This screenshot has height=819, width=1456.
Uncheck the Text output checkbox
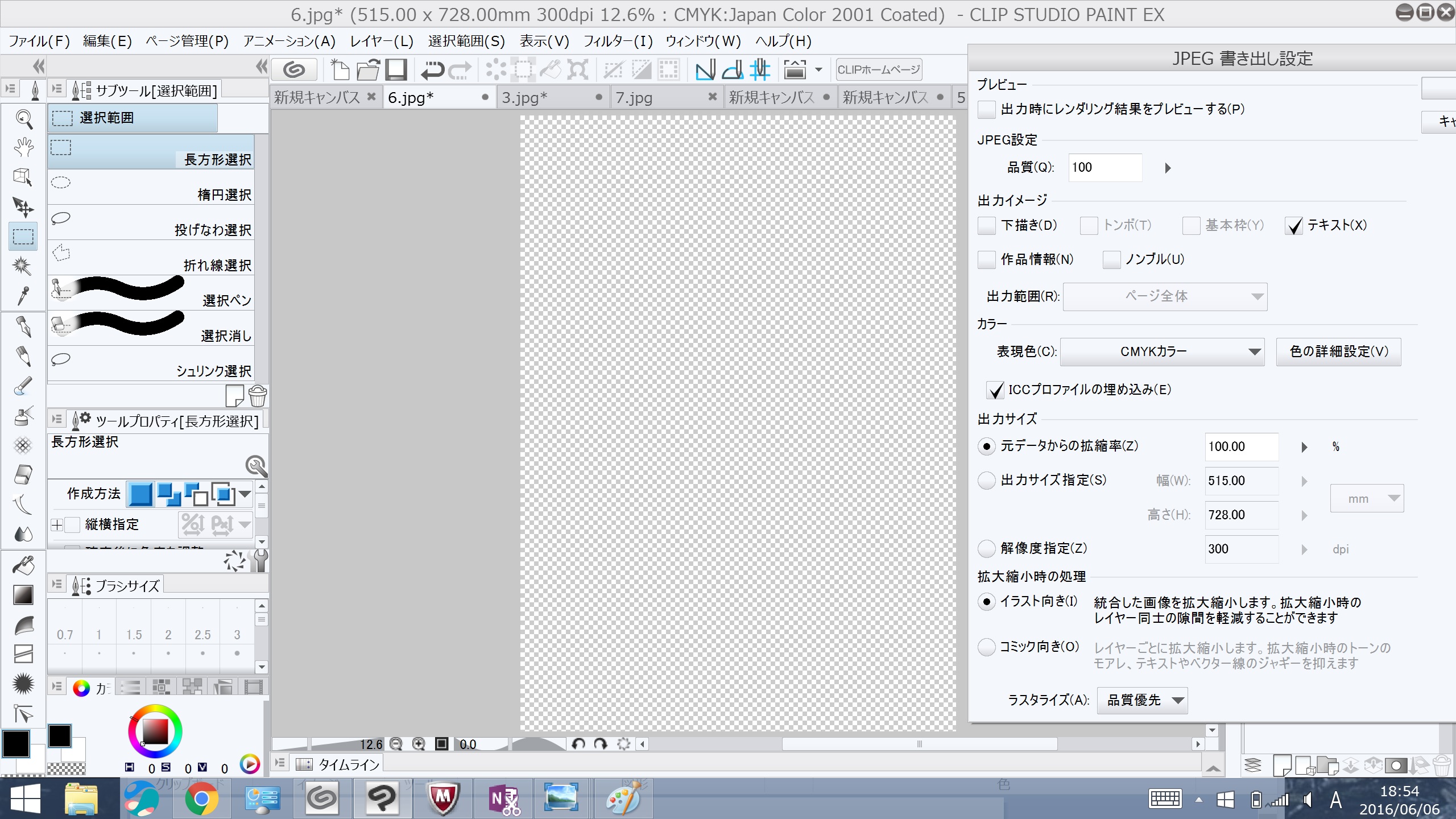tap(1293, 226)
